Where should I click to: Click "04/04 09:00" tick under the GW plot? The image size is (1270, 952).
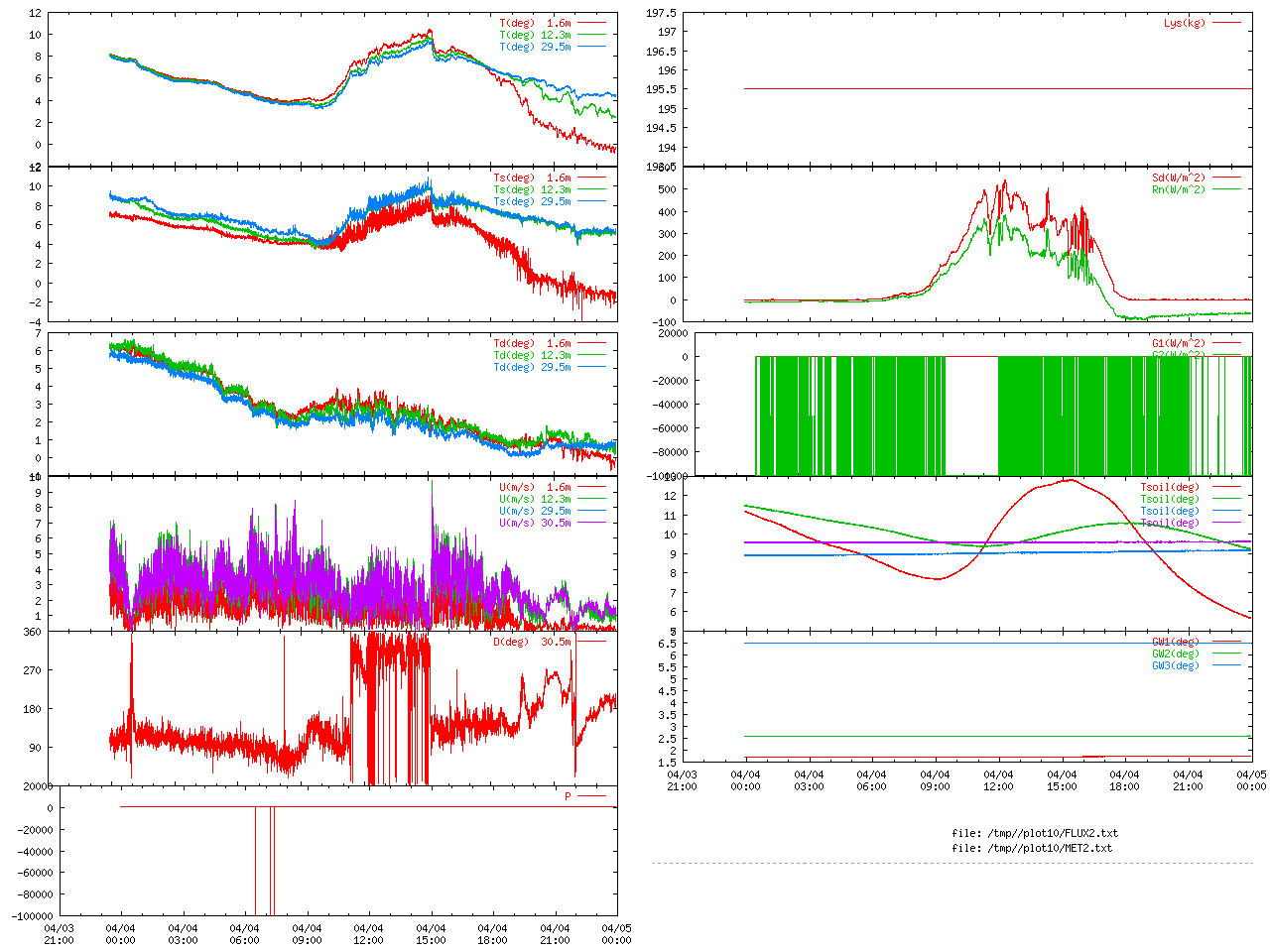point(935,780)
